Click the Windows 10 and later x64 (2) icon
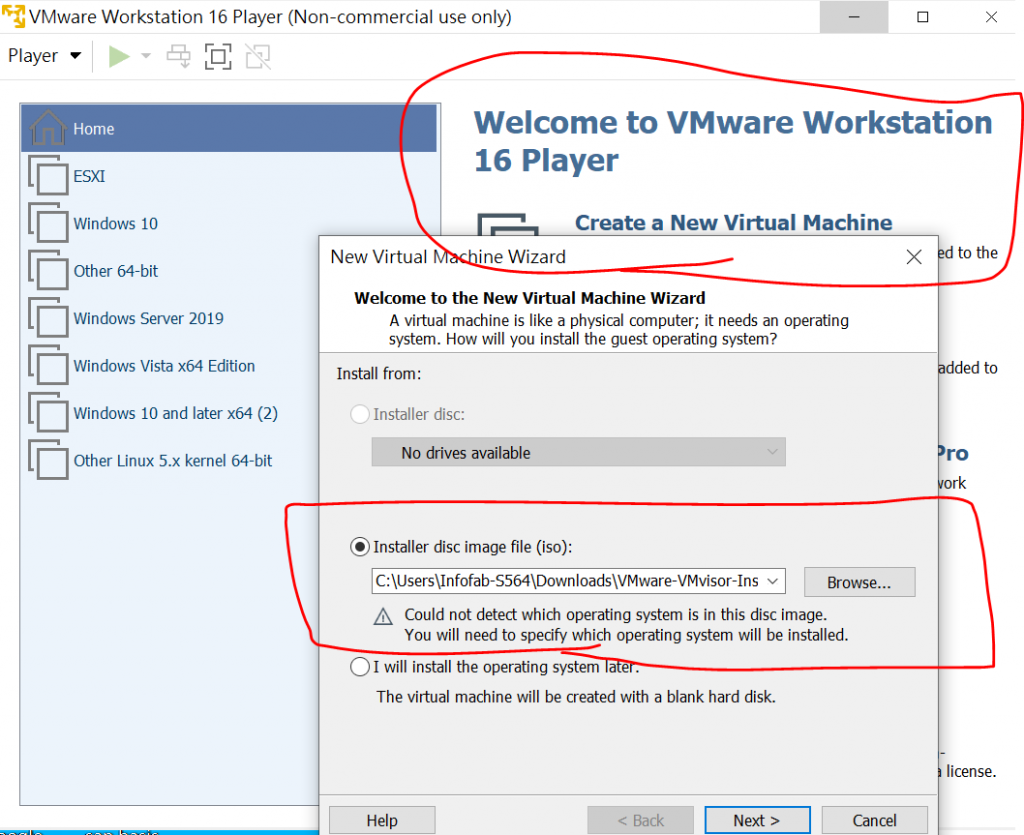The width and height of the screenshot is (1024, 835). tap(48, 412)
